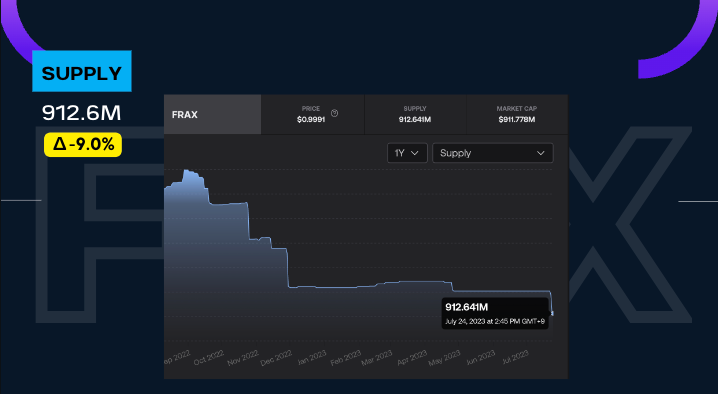
Task: Click the last data point marker on the chart
Action: click(552, 313)
